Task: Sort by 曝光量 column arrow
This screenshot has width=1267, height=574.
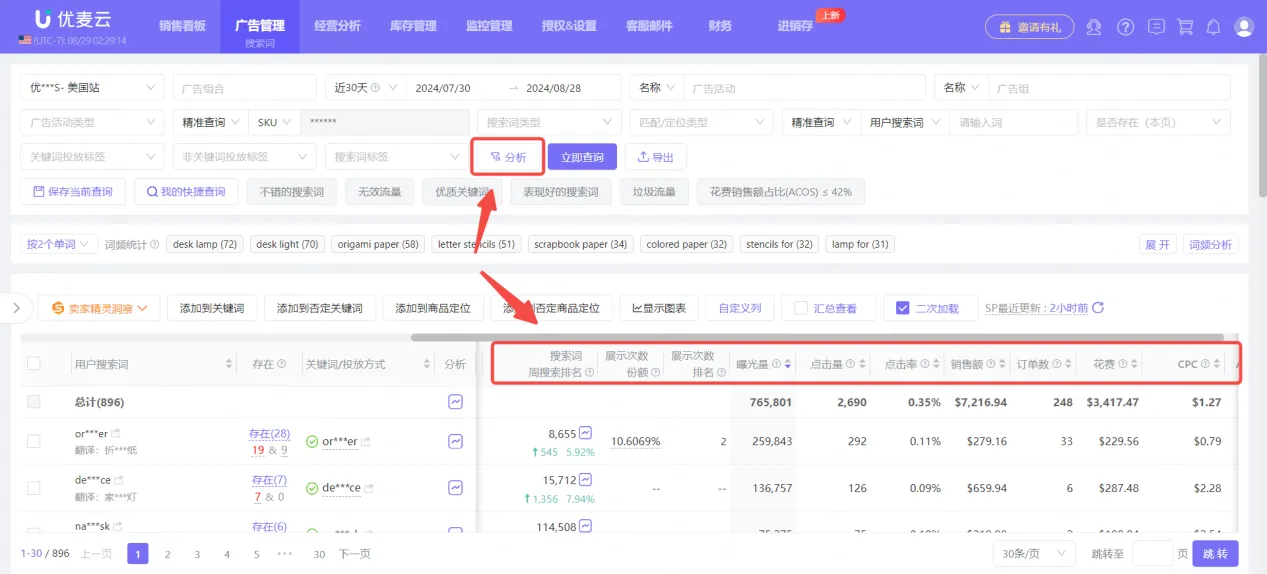Action: click(787, 365)
